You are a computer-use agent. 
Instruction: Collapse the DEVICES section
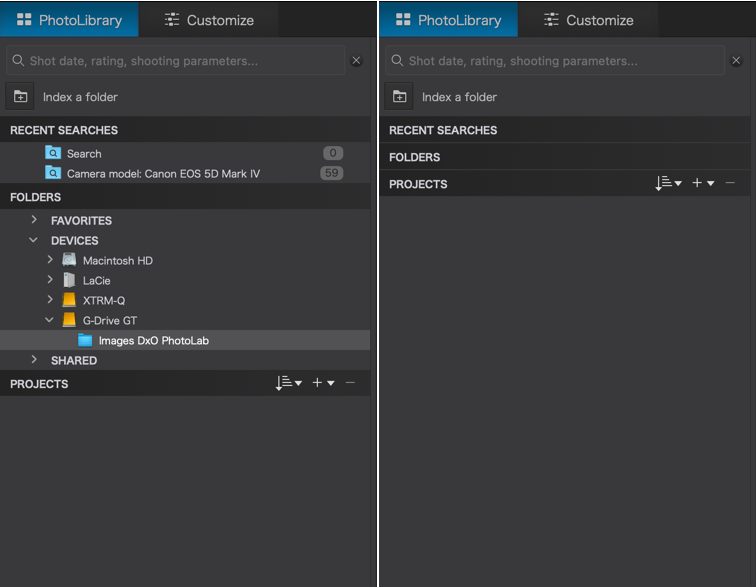point(33,240)
